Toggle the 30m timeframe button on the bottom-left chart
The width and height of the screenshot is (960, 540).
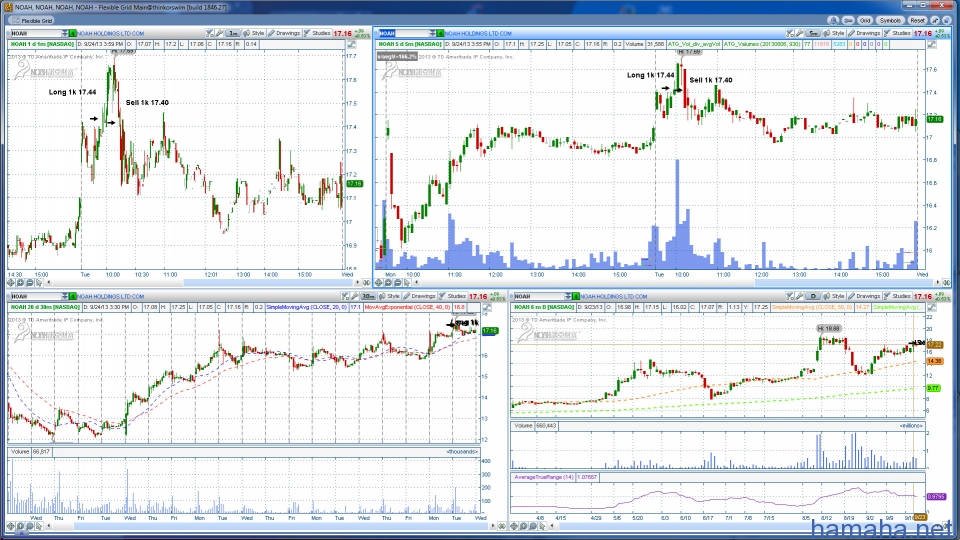[369, 296]
